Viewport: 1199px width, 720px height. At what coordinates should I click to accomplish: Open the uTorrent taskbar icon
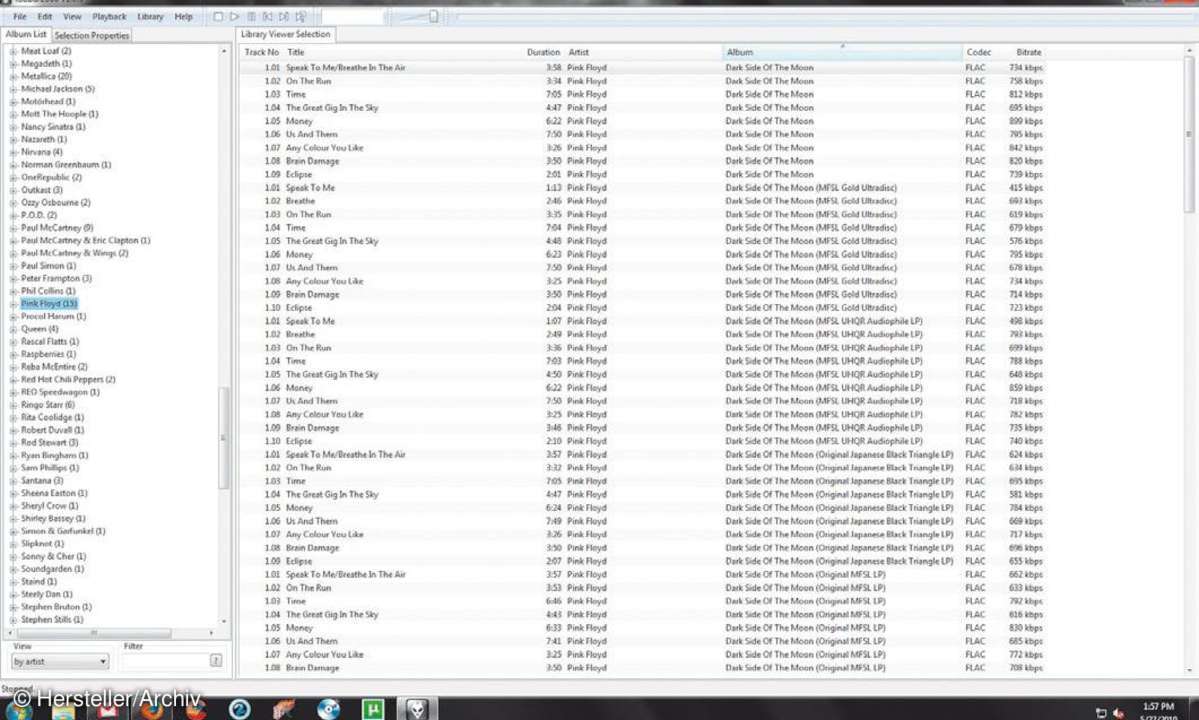pyautogui.click(x=372, y=710)
